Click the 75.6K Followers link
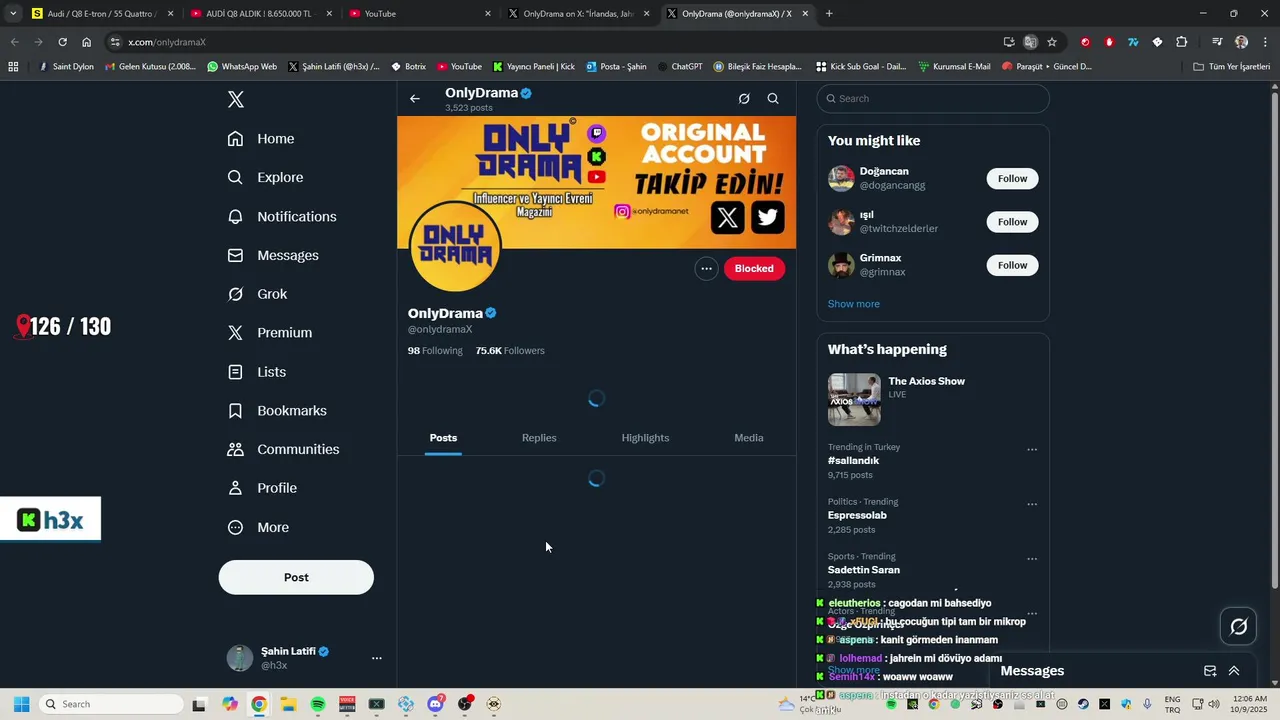 [510, 351]
